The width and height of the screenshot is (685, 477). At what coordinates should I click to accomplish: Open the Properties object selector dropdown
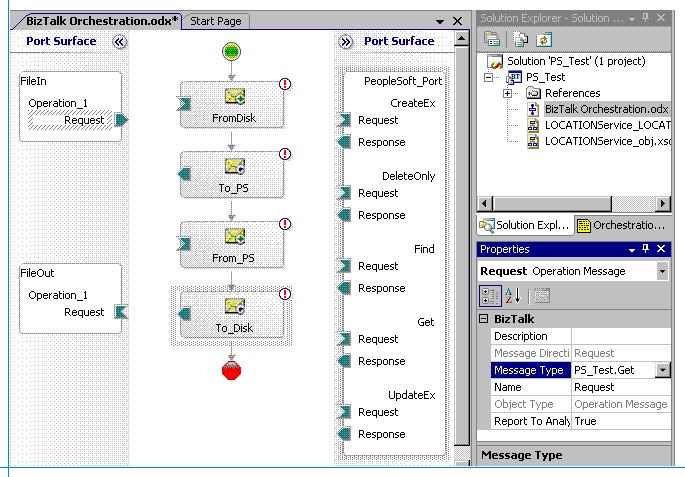(x=662, y=271)
